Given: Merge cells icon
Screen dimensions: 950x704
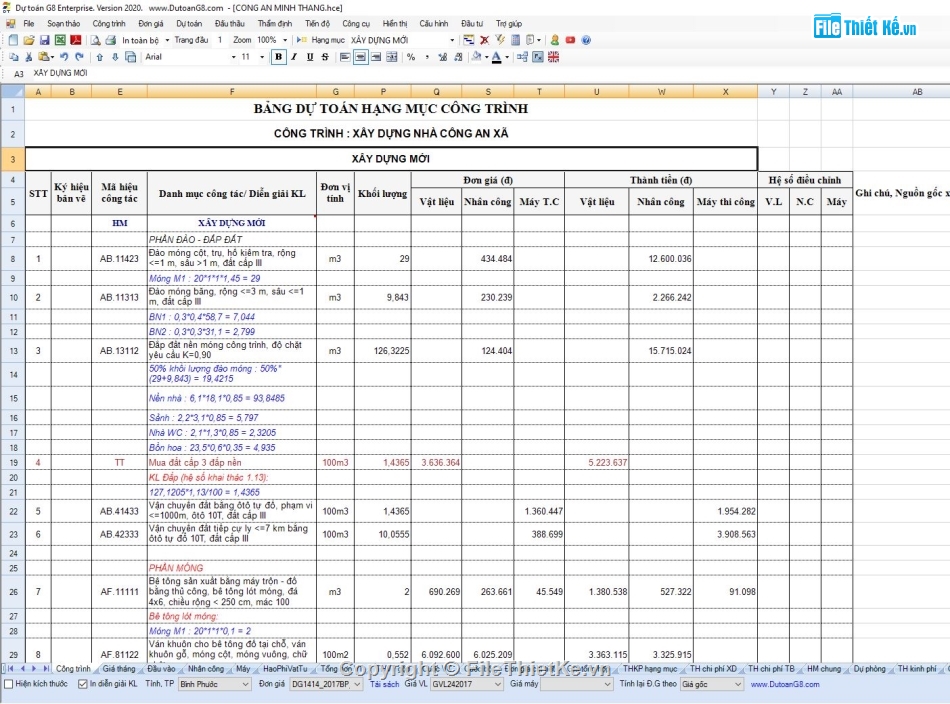Looking at the screenshot, I should coord(392,57).
